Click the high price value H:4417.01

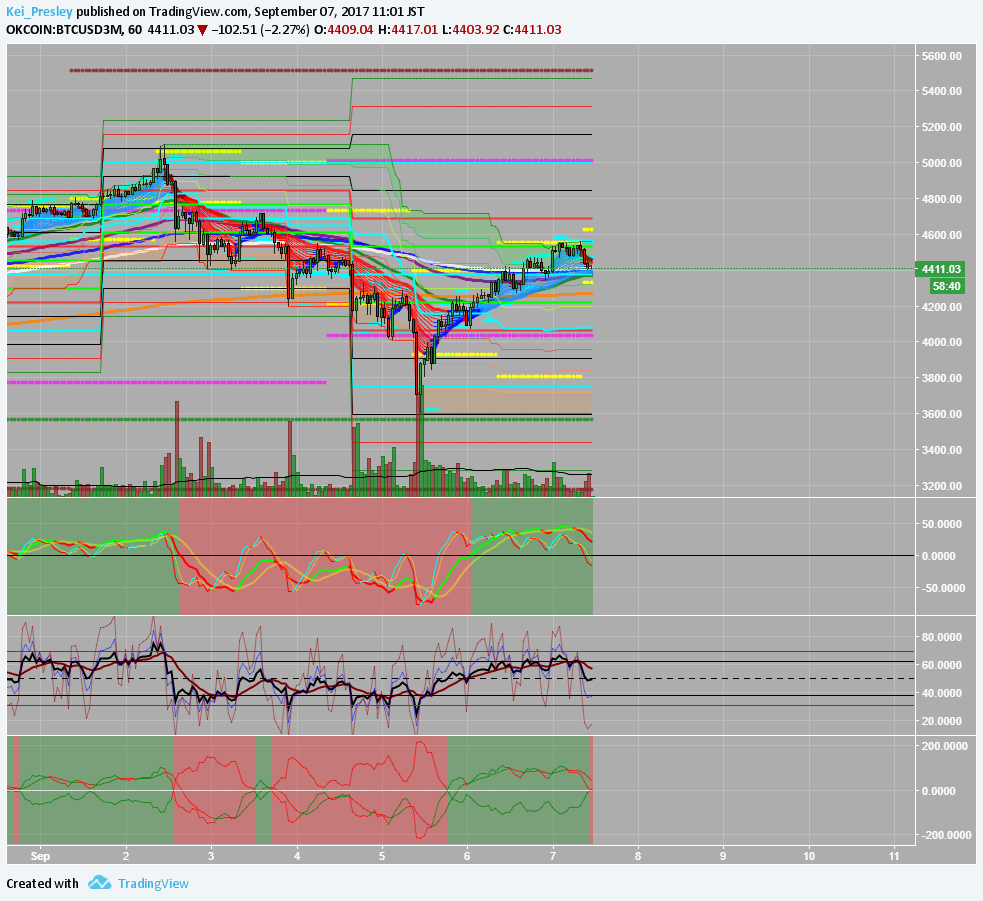pyautogui.click(x=408, y=29)
